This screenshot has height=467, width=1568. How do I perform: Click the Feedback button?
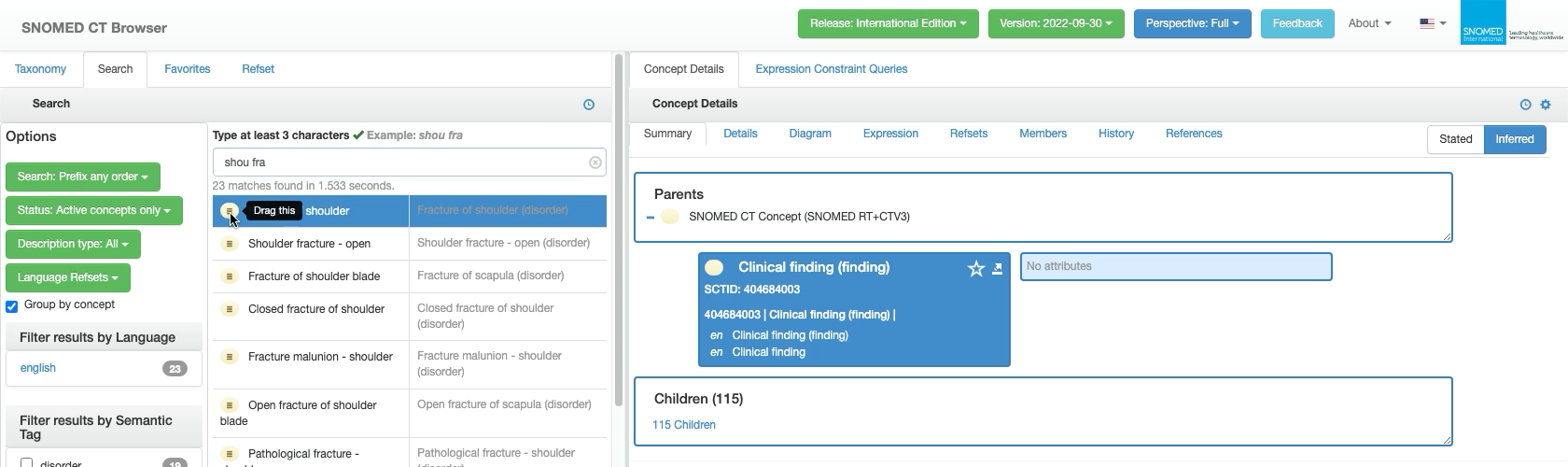tap(1297, 23)
